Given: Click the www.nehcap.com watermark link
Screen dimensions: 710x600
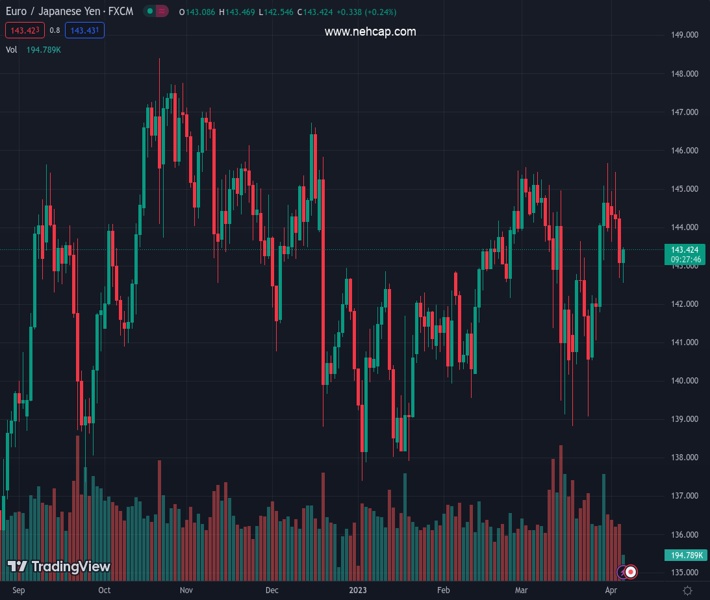Looking at the screenshot, I should (x=370, y=32).
